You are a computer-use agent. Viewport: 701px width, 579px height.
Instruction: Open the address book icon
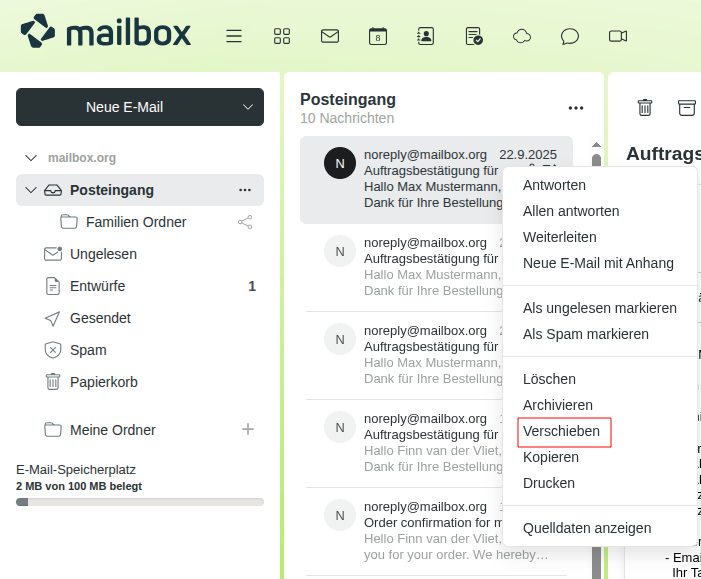click(x=426, y=36)
